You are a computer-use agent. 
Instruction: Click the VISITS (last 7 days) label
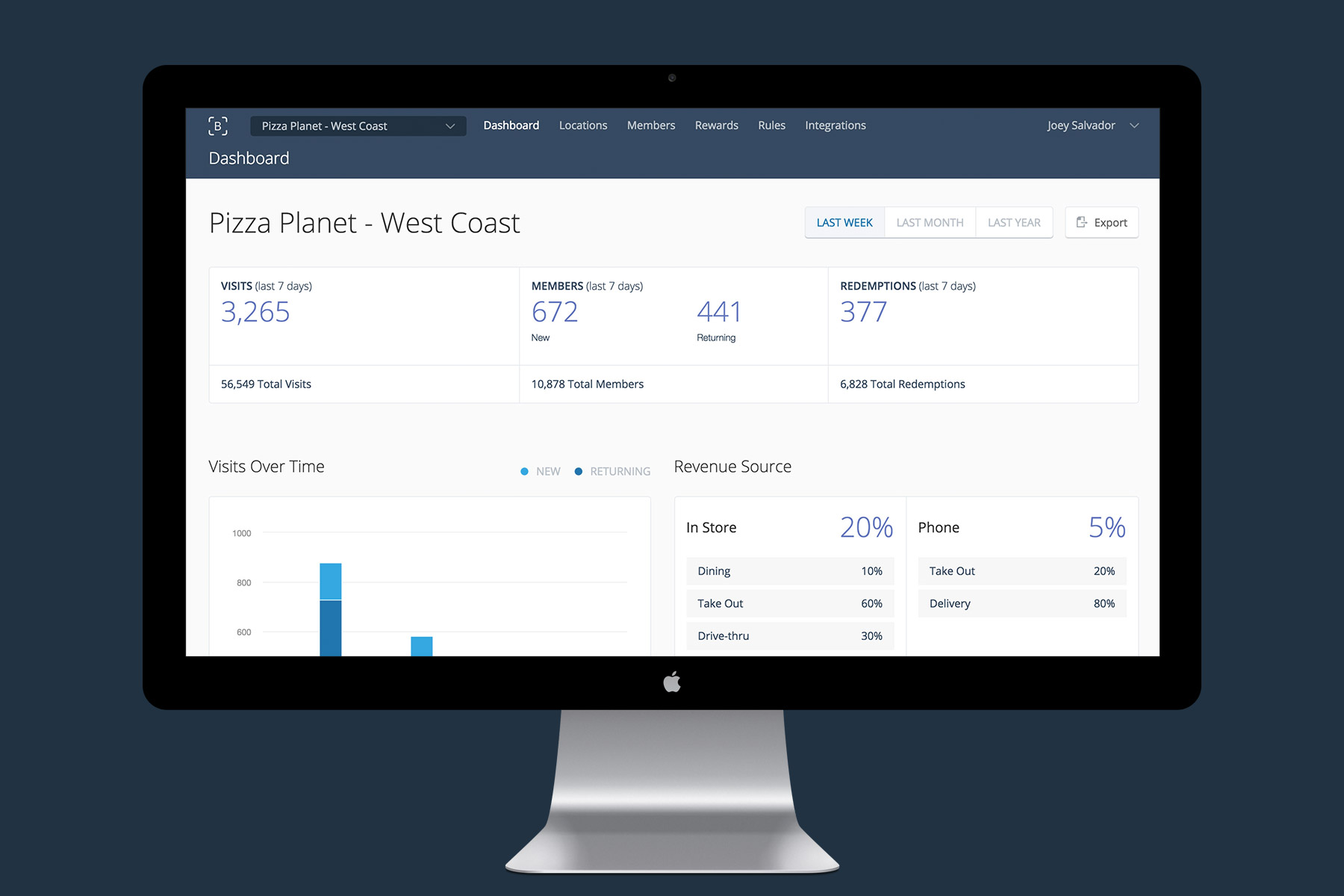(267, 286)
